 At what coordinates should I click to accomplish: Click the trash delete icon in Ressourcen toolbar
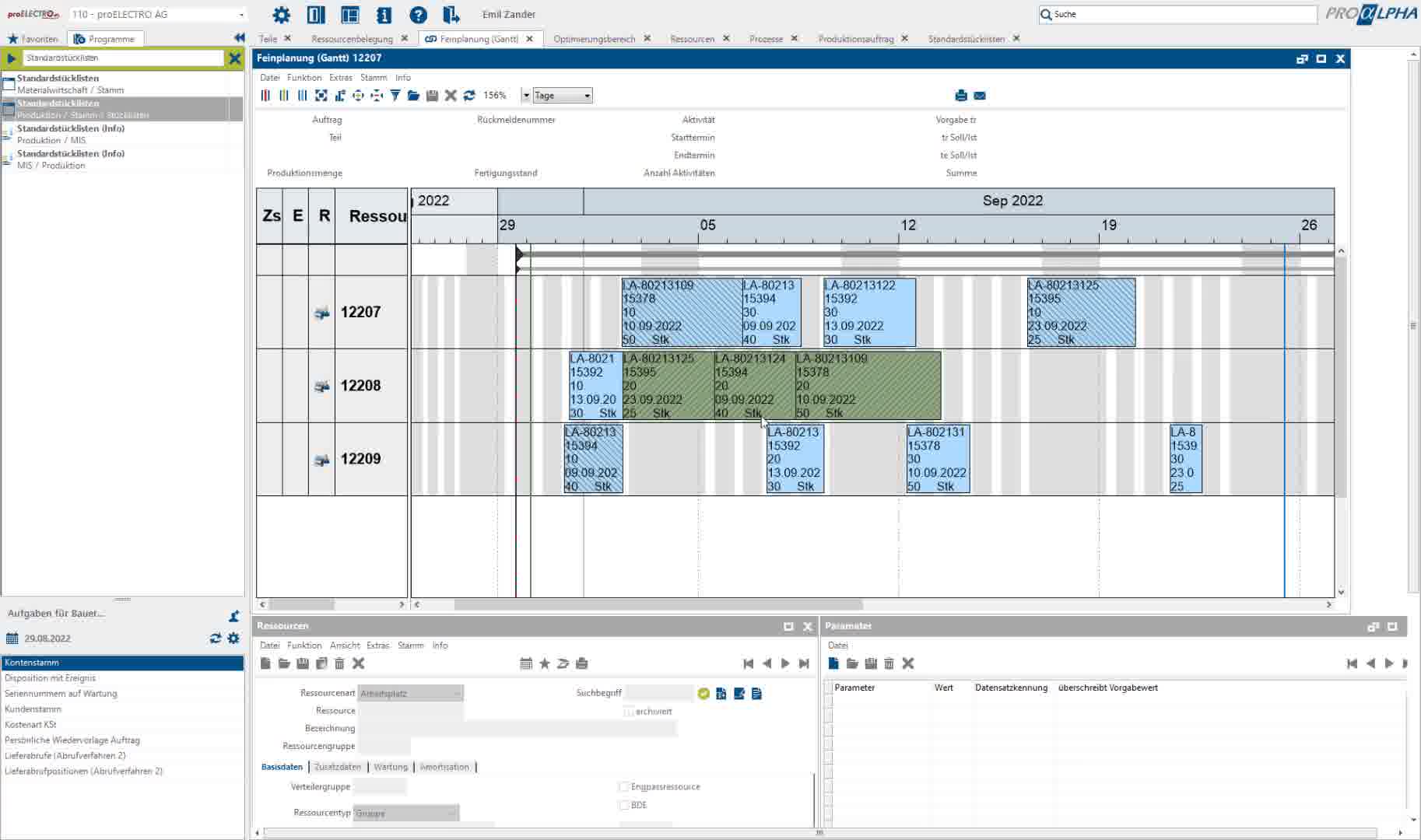coord(339,663)
